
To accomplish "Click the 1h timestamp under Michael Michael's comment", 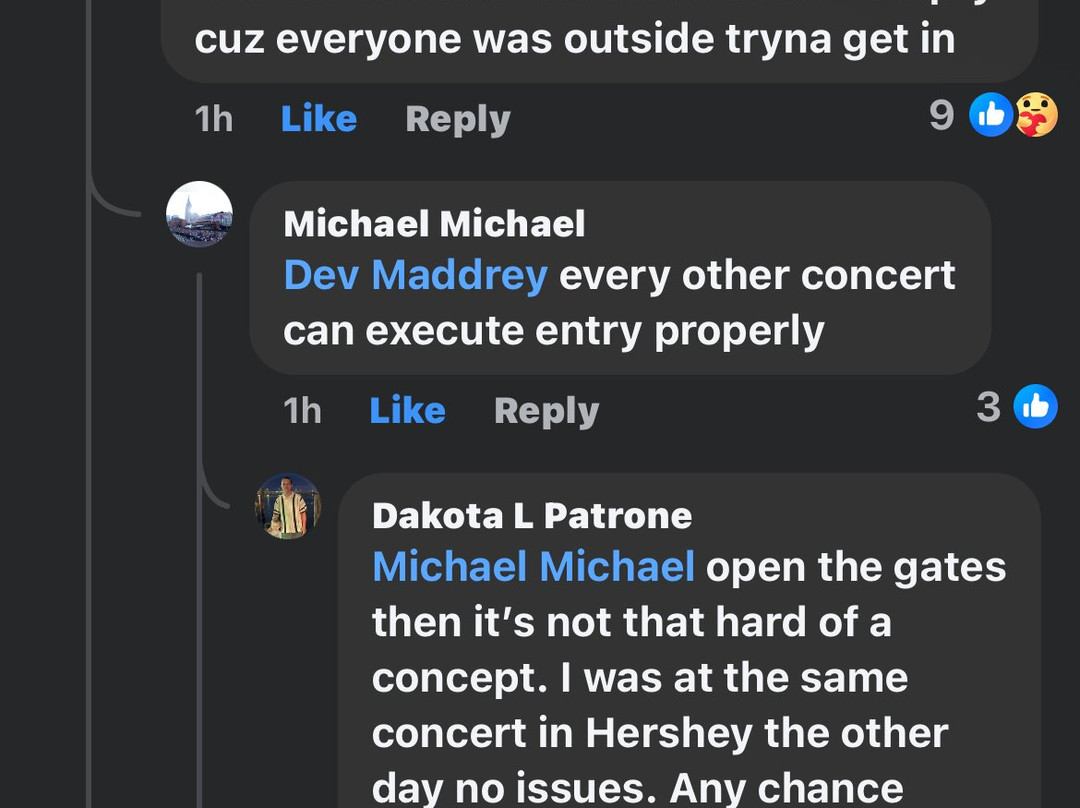I will 302,411.
